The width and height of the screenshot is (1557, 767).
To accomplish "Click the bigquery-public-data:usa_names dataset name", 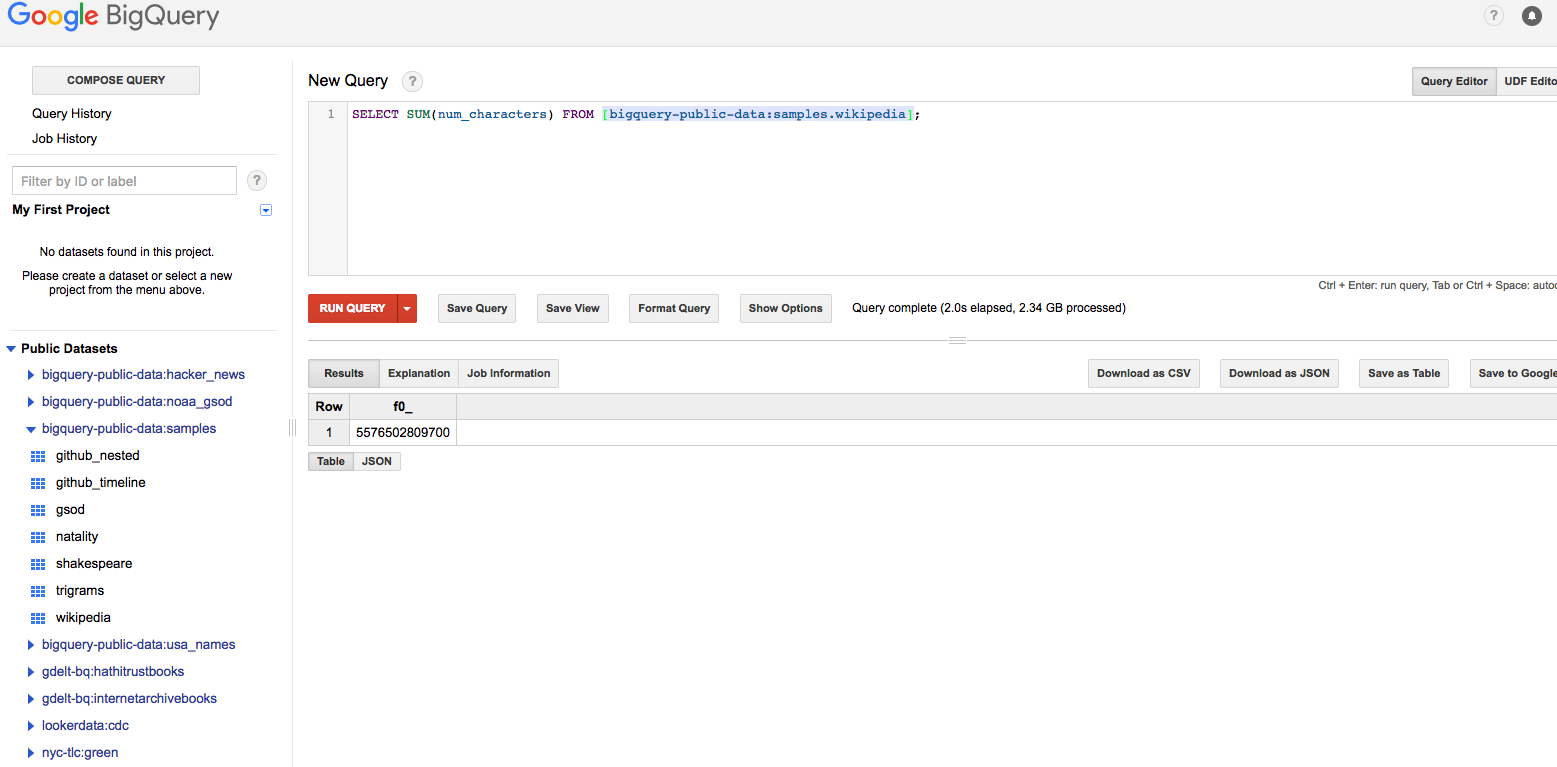I will [139, 645].
